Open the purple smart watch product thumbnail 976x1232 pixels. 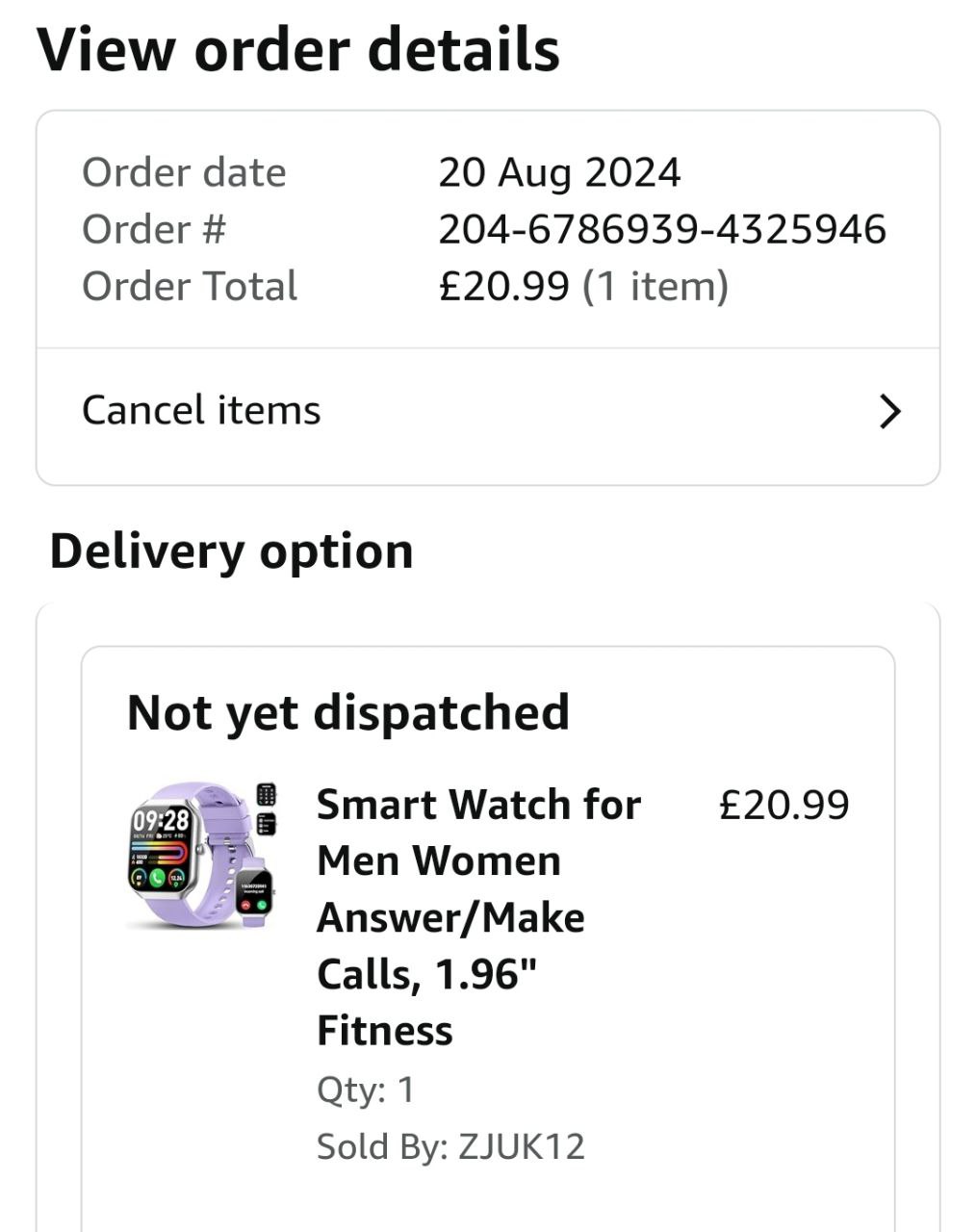(202, 856)
